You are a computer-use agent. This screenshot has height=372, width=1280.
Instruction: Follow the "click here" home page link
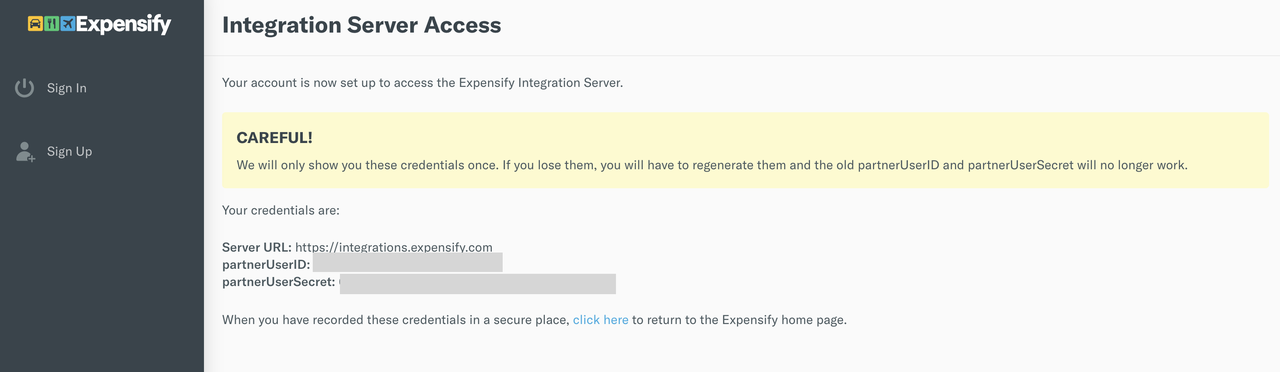click(x=601, y=320)
